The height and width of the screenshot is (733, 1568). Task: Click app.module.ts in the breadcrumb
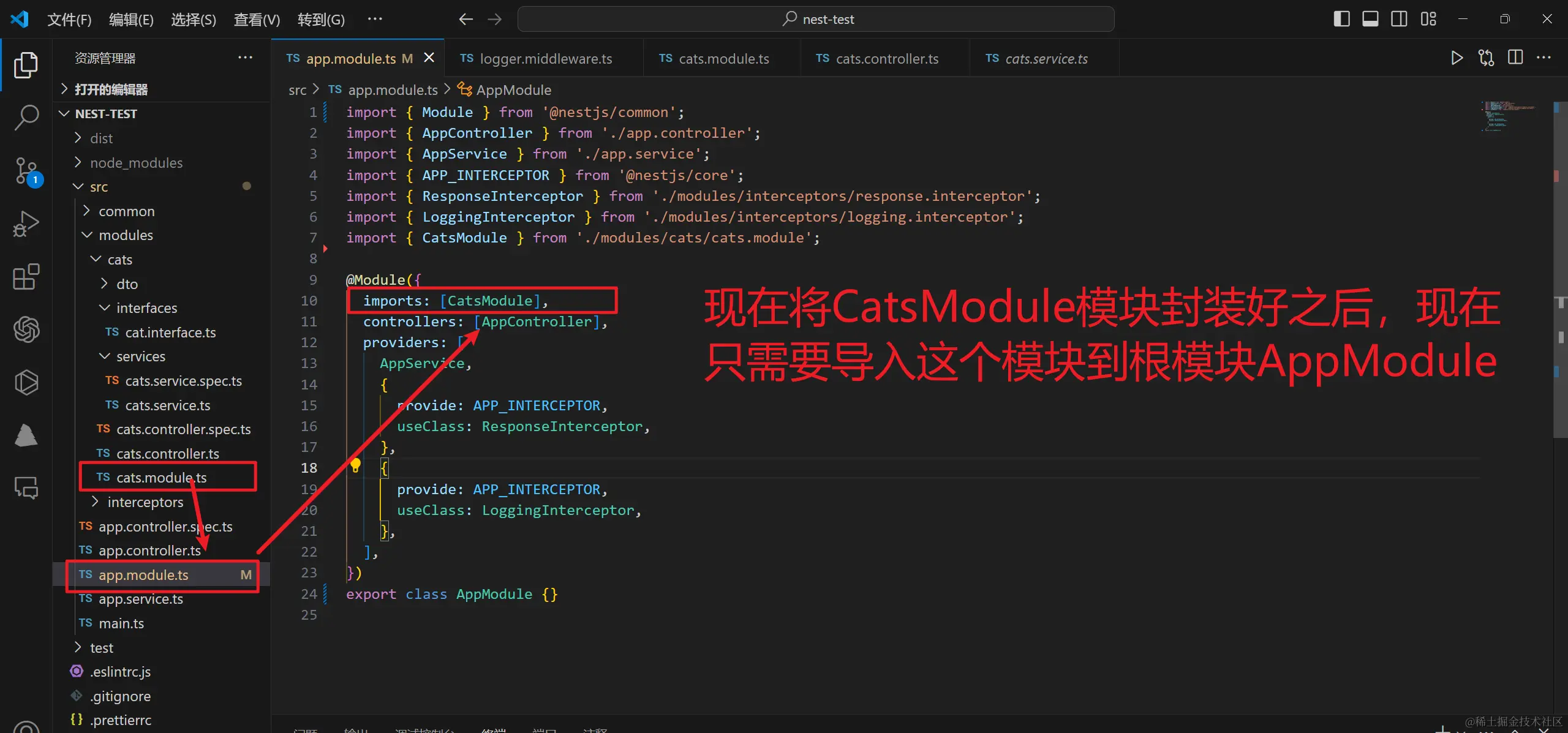(x=393, y=90)
